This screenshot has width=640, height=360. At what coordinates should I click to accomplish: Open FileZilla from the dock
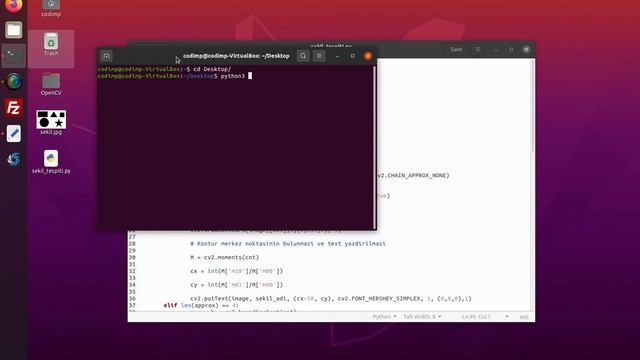point(13,108)
